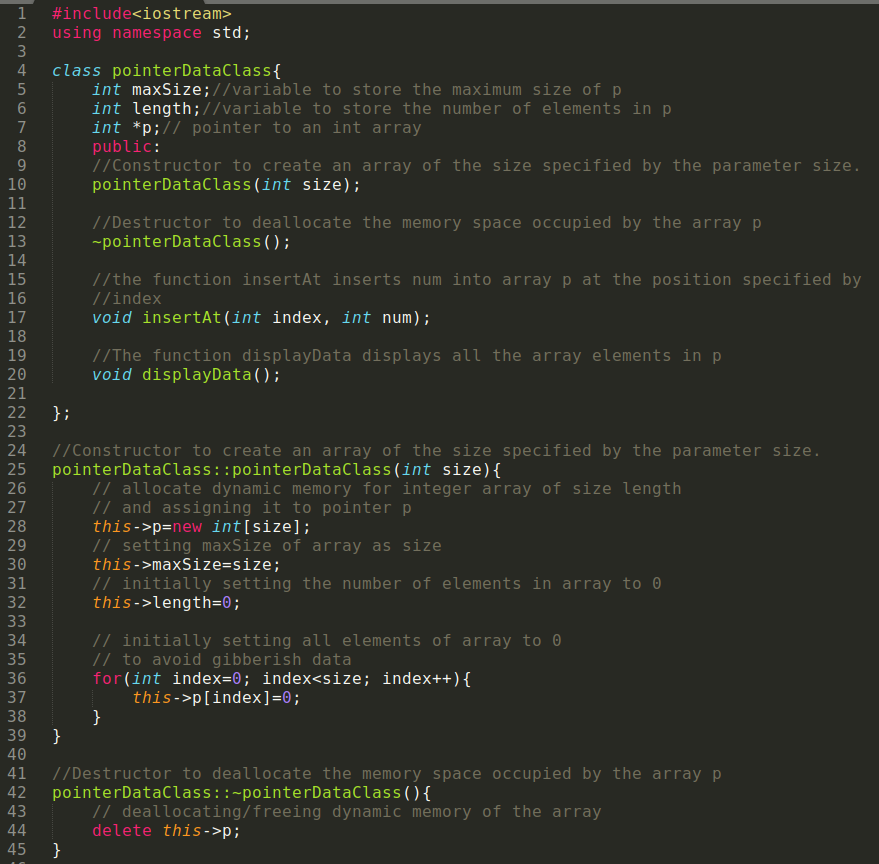Click the '//index' comment on line 16
The height and width of the screenshot is (864, 879).
[127, 299]
